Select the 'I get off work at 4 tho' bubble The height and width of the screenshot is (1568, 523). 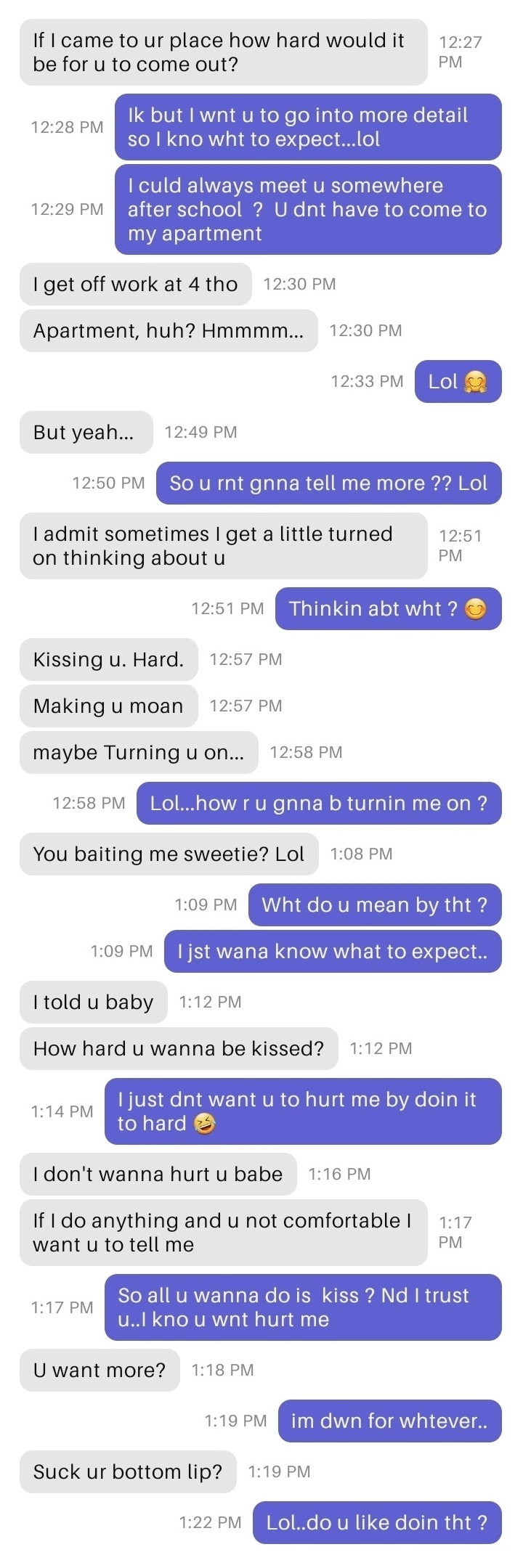[135, 284]
